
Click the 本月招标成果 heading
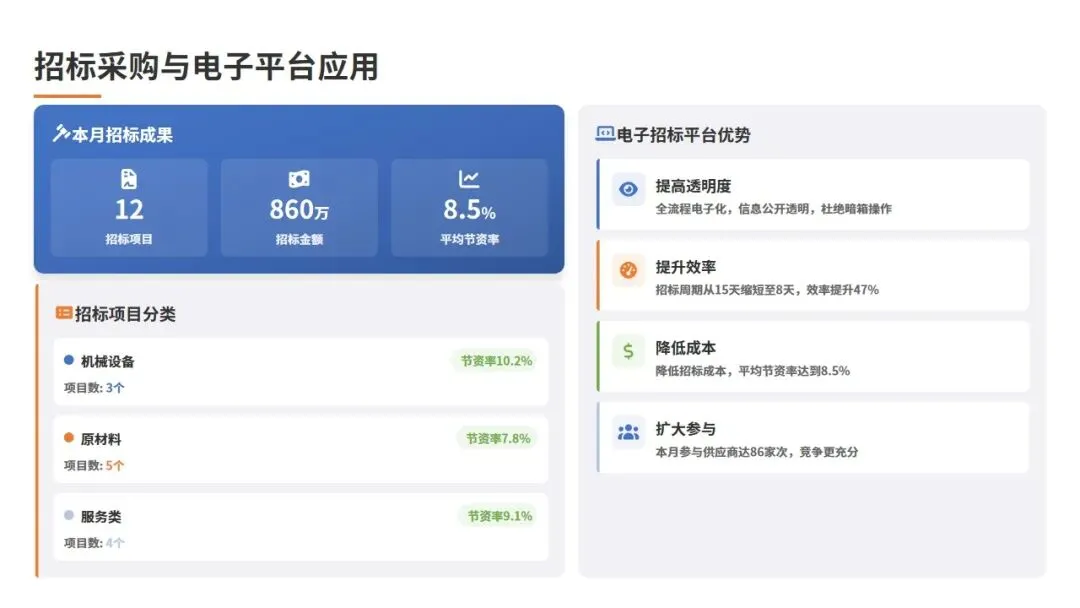[123, 135]
